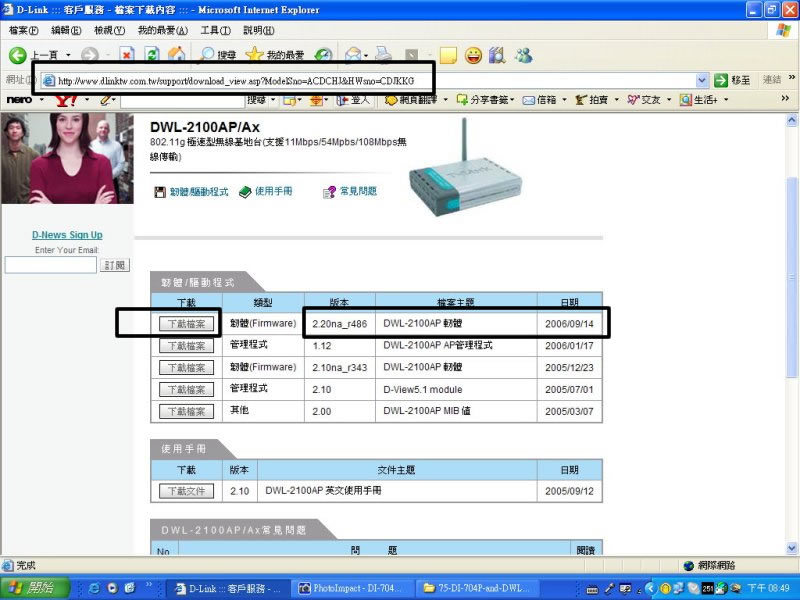Expand the address bar URL dropdown
This screenshot has width=800, height=600.
tap(702, 80)
